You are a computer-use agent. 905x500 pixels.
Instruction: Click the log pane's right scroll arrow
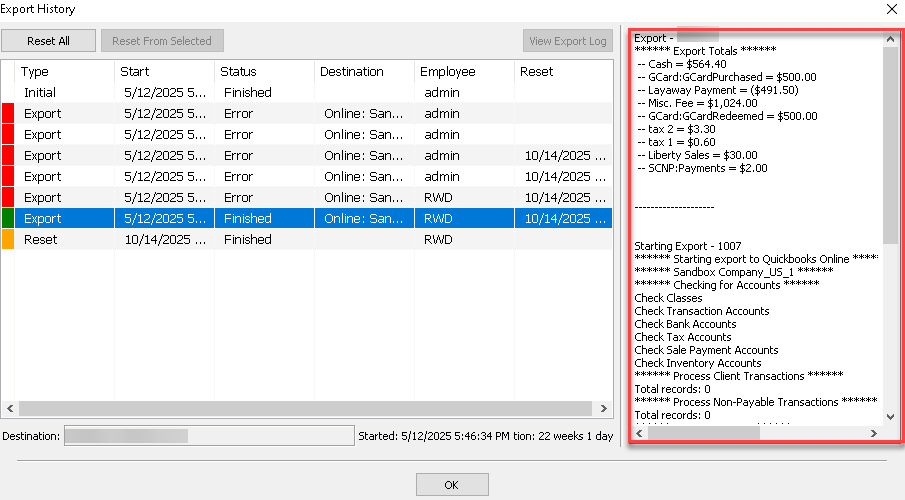pos(874,433)
